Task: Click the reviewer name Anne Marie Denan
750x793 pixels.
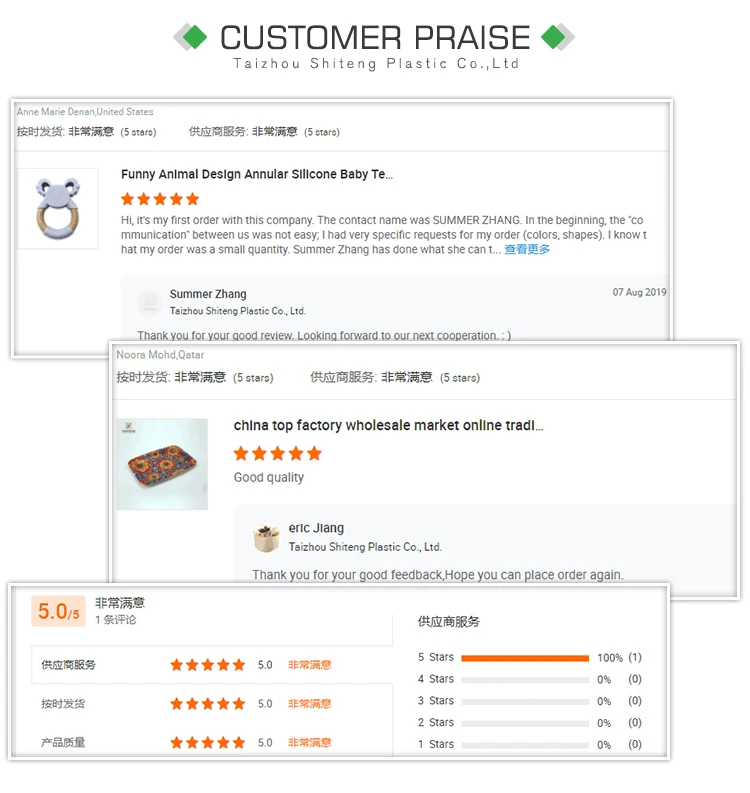Action: [85, 112]
